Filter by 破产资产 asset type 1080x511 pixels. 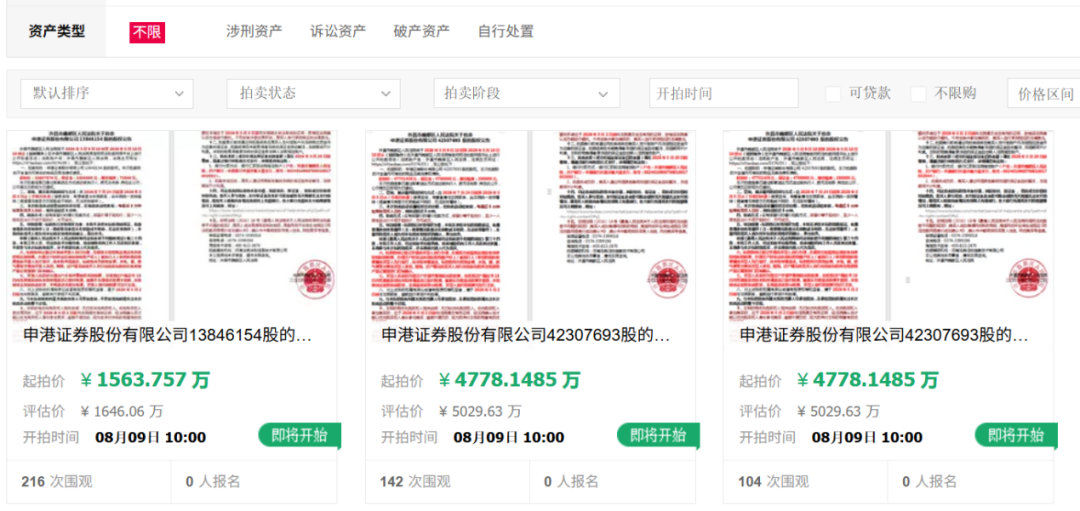(x=422, y=32)
